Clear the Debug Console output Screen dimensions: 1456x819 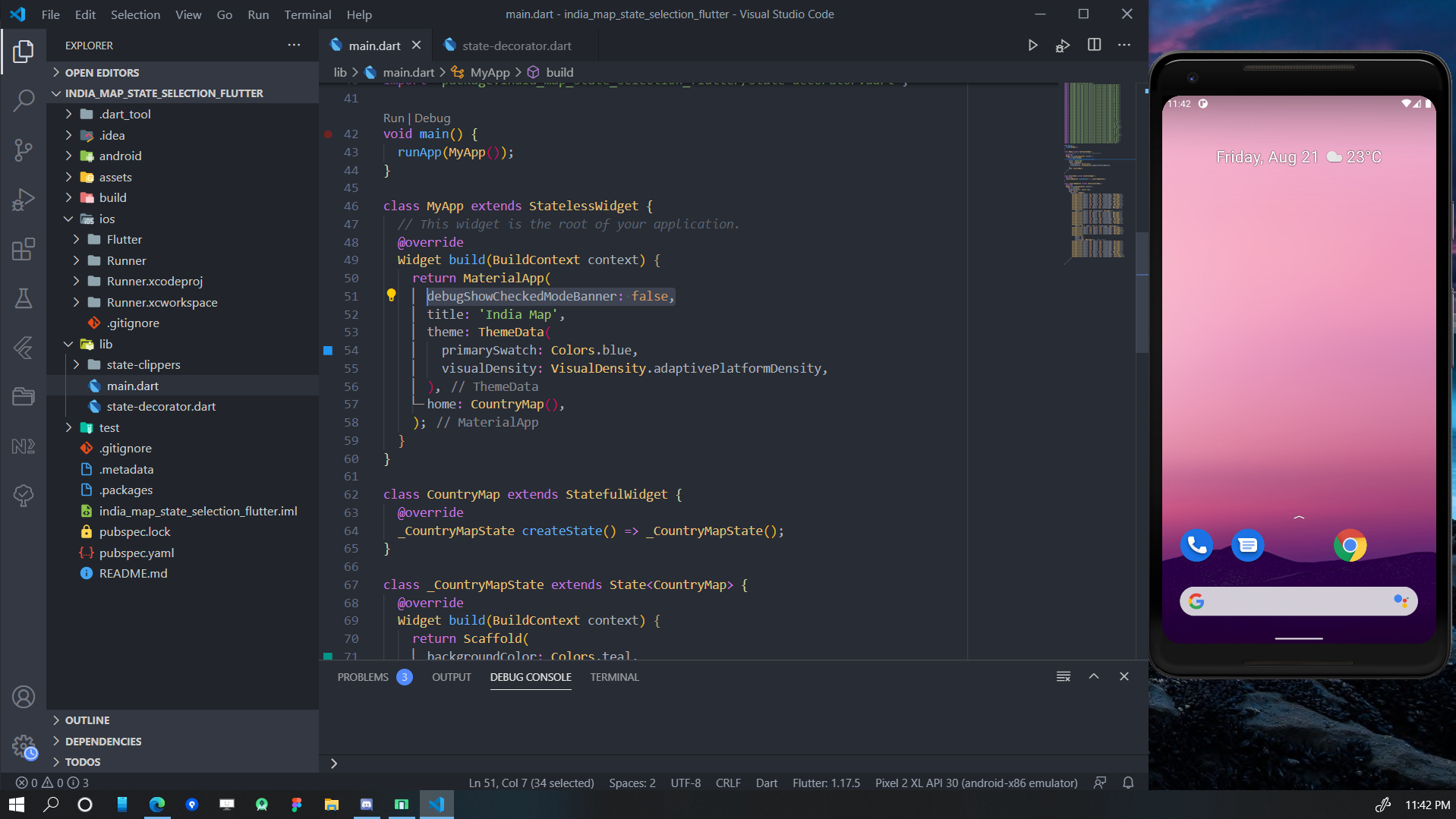point(1063,676)
